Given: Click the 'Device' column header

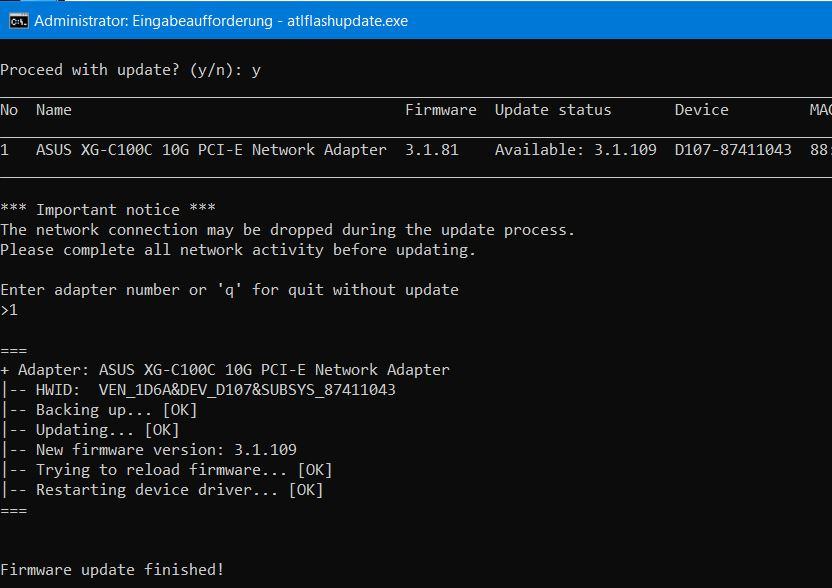Looking at the screenshot, I should [701, 110].
